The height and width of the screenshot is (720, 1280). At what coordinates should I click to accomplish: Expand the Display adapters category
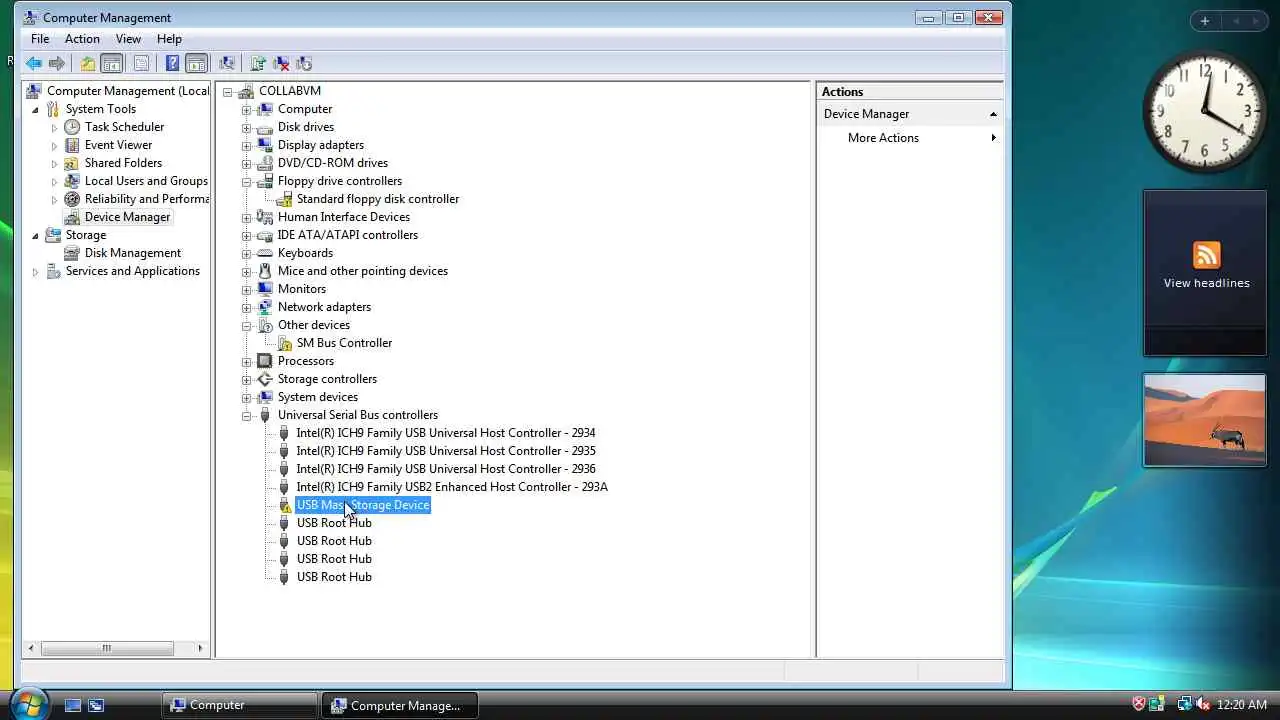pos(246,145)
